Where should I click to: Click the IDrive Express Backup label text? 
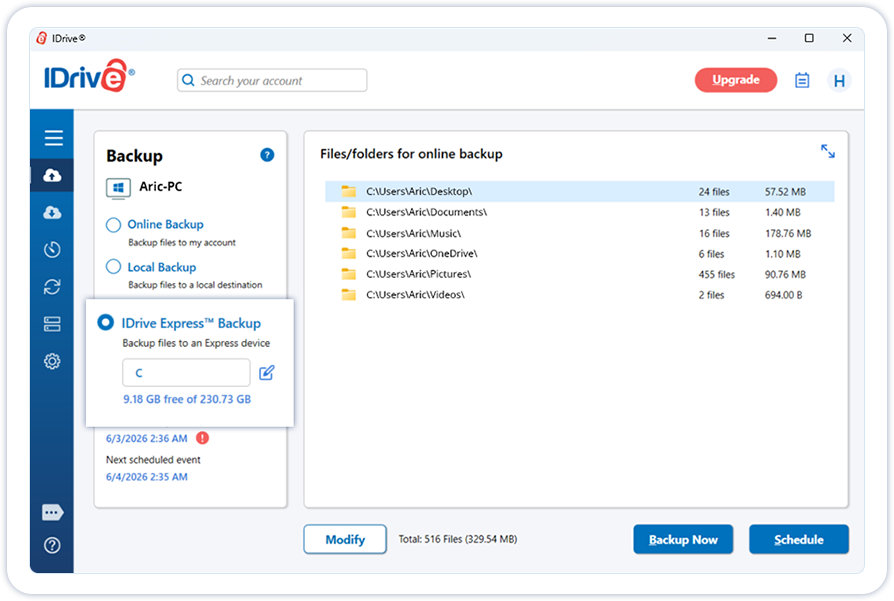point(191,323)
